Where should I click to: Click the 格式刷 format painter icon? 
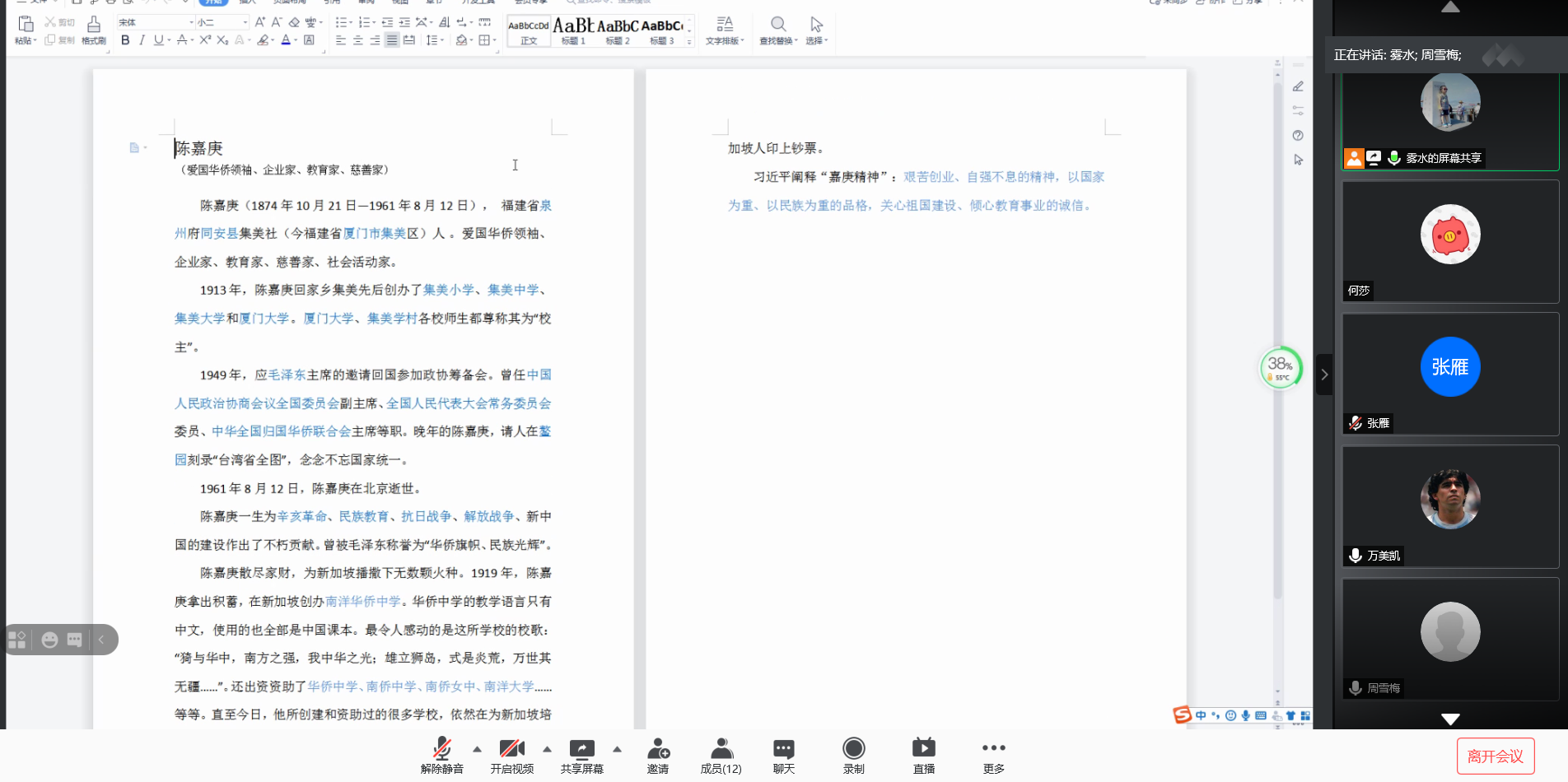point(94,30)
